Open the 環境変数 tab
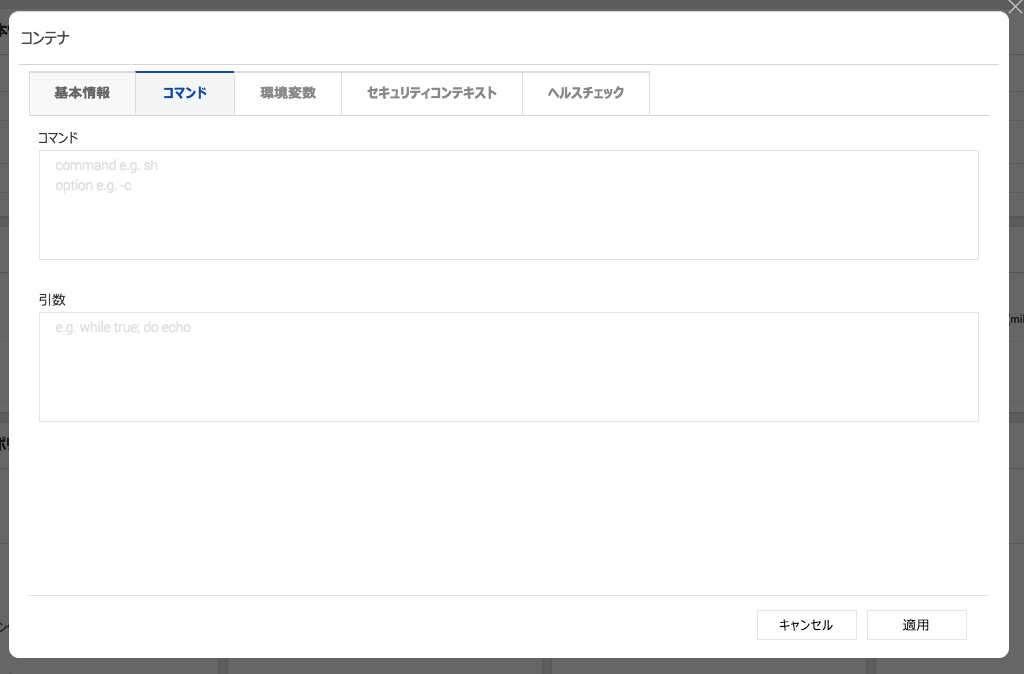This screenshot has height=674, width=1024. [x=288, y=93]
